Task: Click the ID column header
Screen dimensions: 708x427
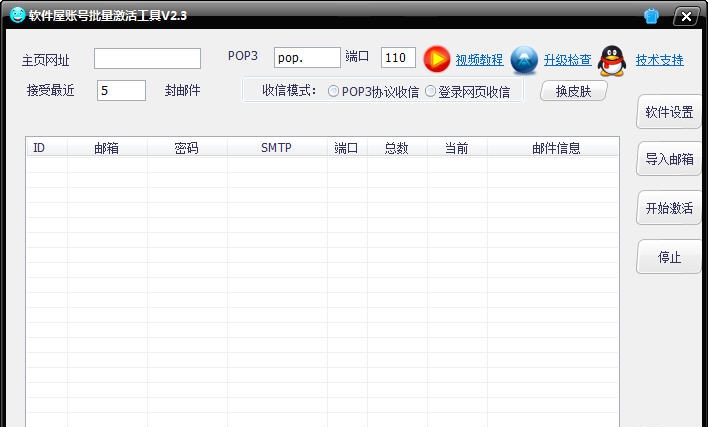Action: pyautogui.click(x=47, y=148)
